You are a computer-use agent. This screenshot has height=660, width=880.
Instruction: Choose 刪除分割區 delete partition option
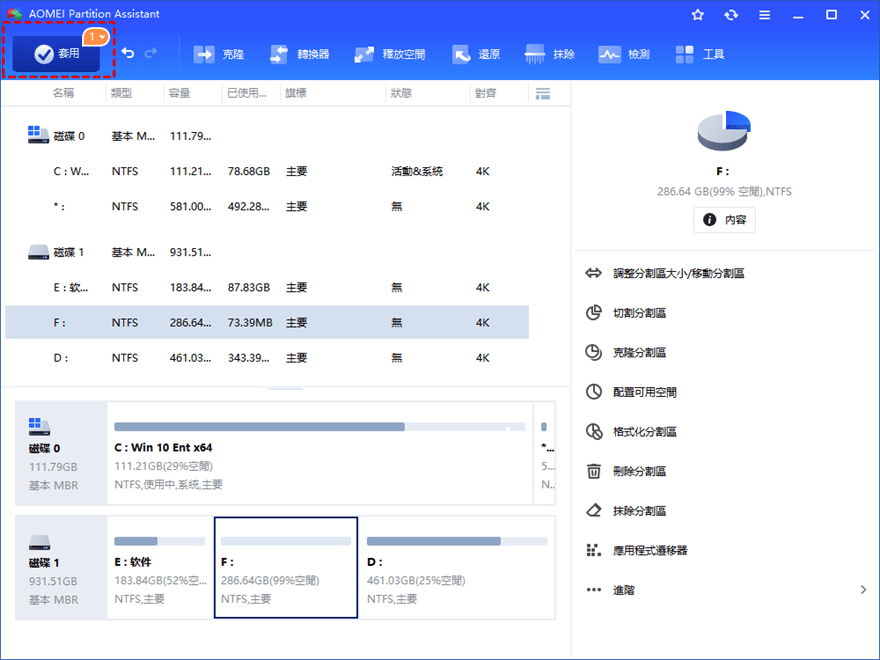625,471
